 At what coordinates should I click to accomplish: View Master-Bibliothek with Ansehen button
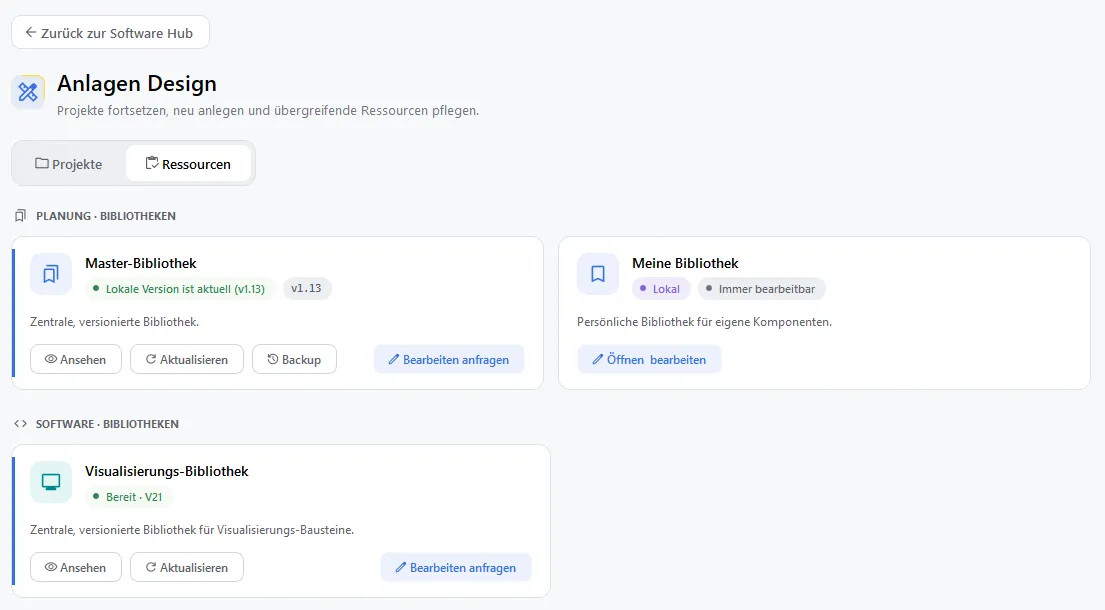pos(76,359)
